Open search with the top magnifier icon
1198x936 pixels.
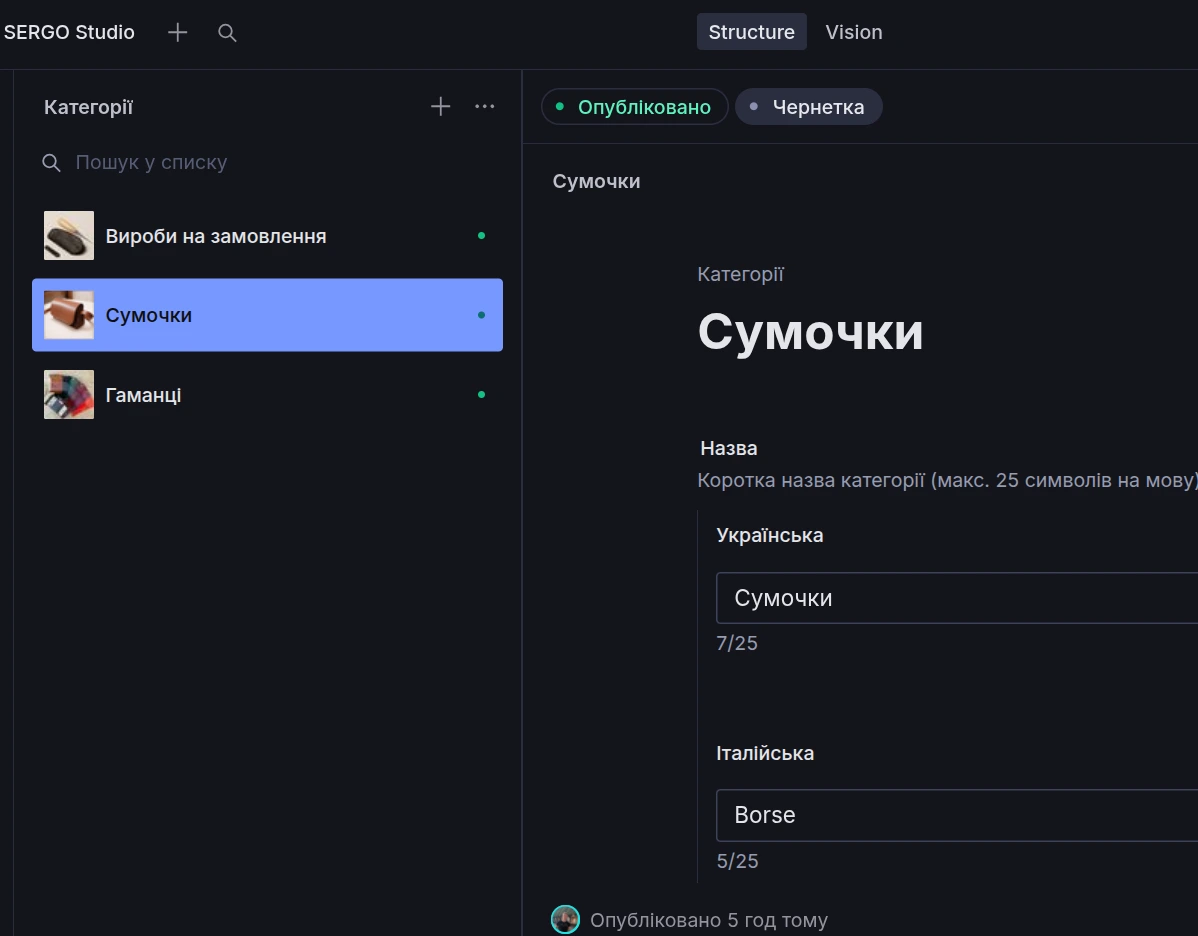227,32
